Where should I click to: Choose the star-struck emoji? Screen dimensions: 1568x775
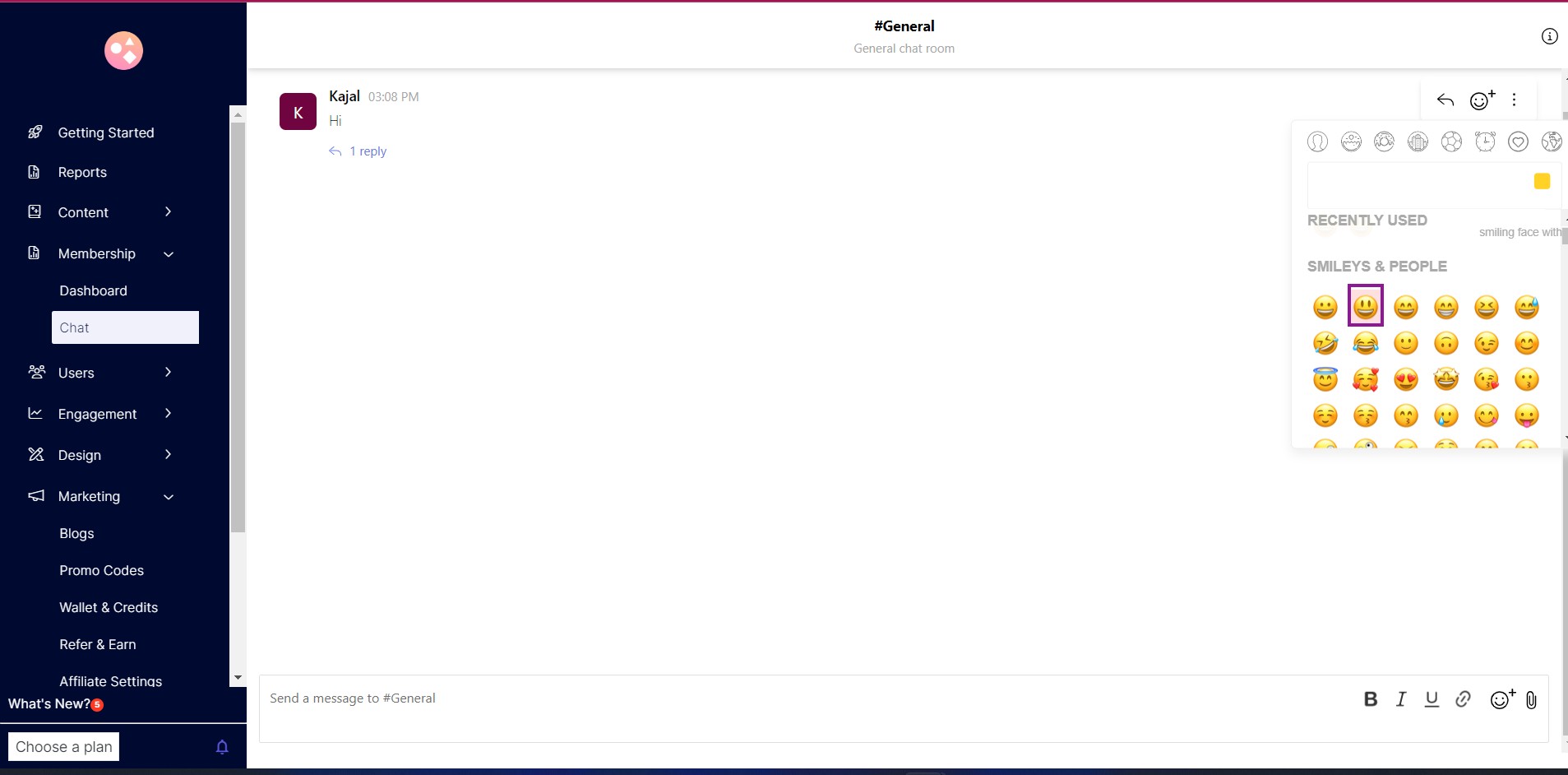(x=1445, y=379)
